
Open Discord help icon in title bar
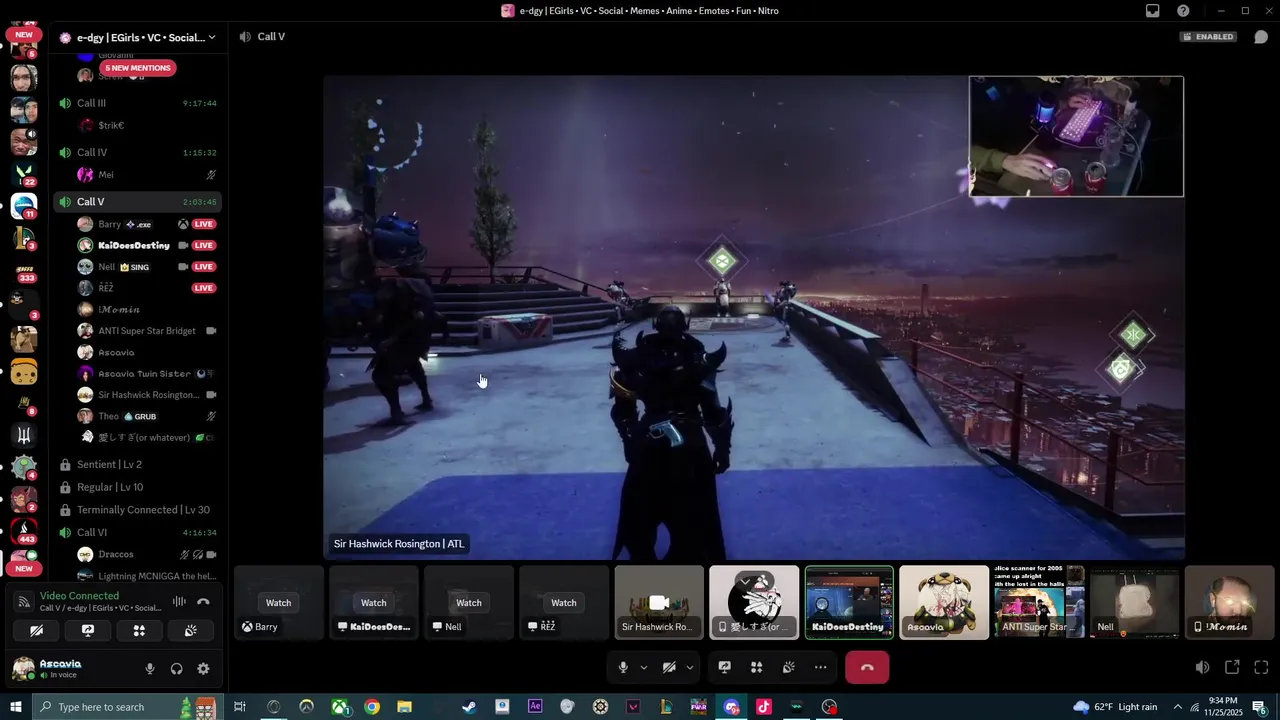click(x=1183, y=11)
